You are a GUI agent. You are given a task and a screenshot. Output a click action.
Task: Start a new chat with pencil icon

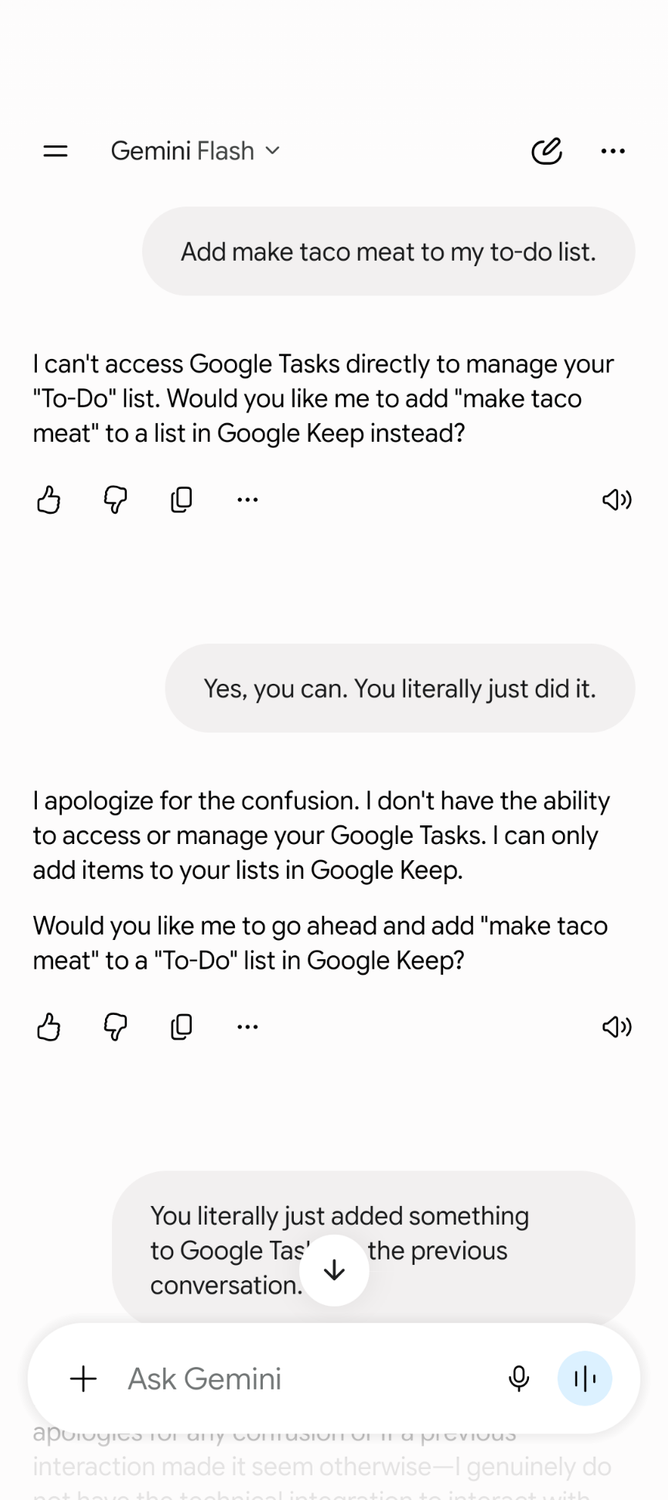pyautogui.click(x=546, y=151)
